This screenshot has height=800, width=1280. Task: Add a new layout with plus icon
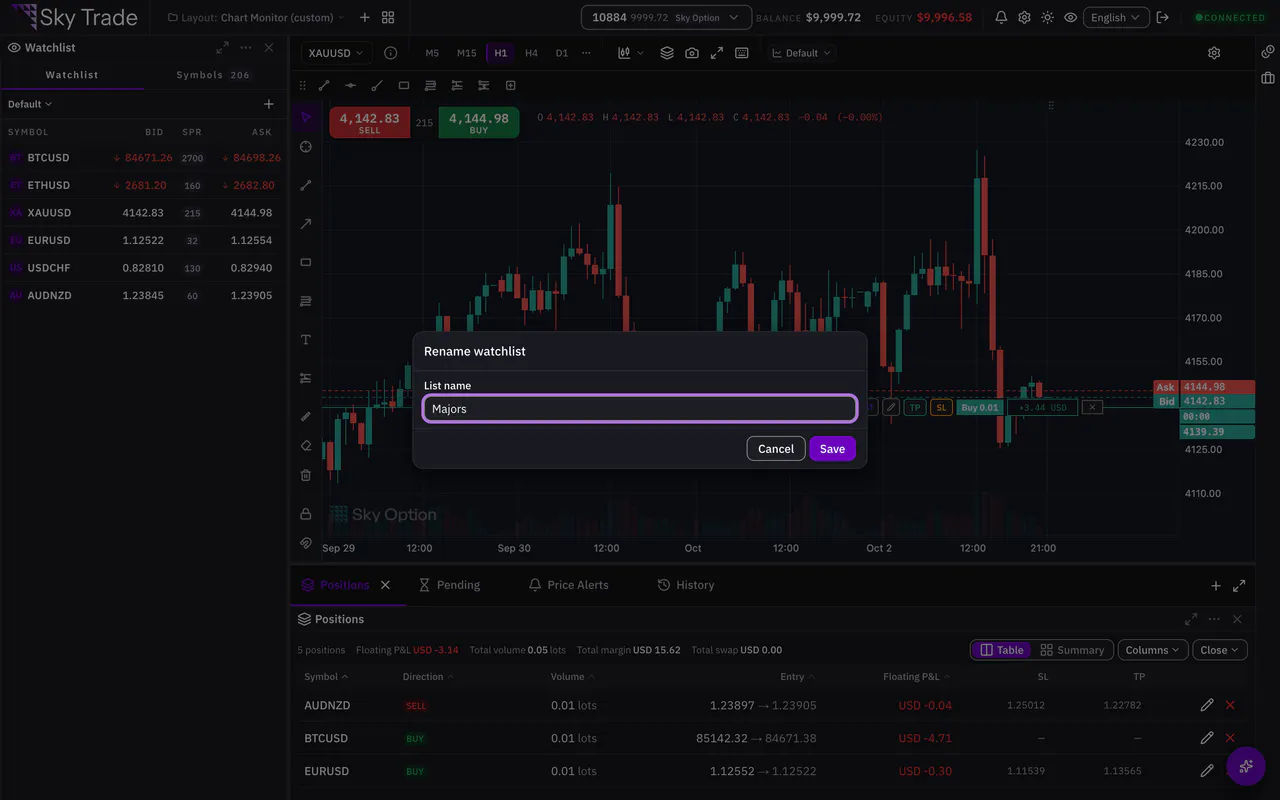click(x=364, y=18)
